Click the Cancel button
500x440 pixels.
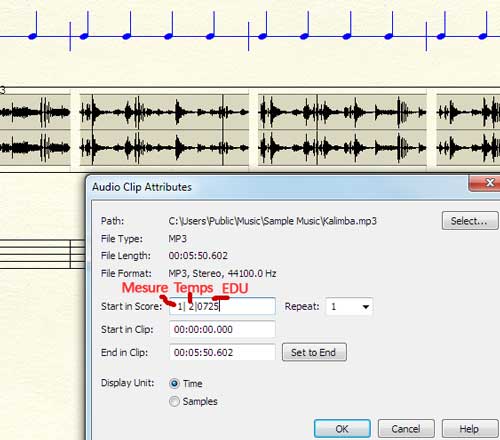click(x=406, y=429)
